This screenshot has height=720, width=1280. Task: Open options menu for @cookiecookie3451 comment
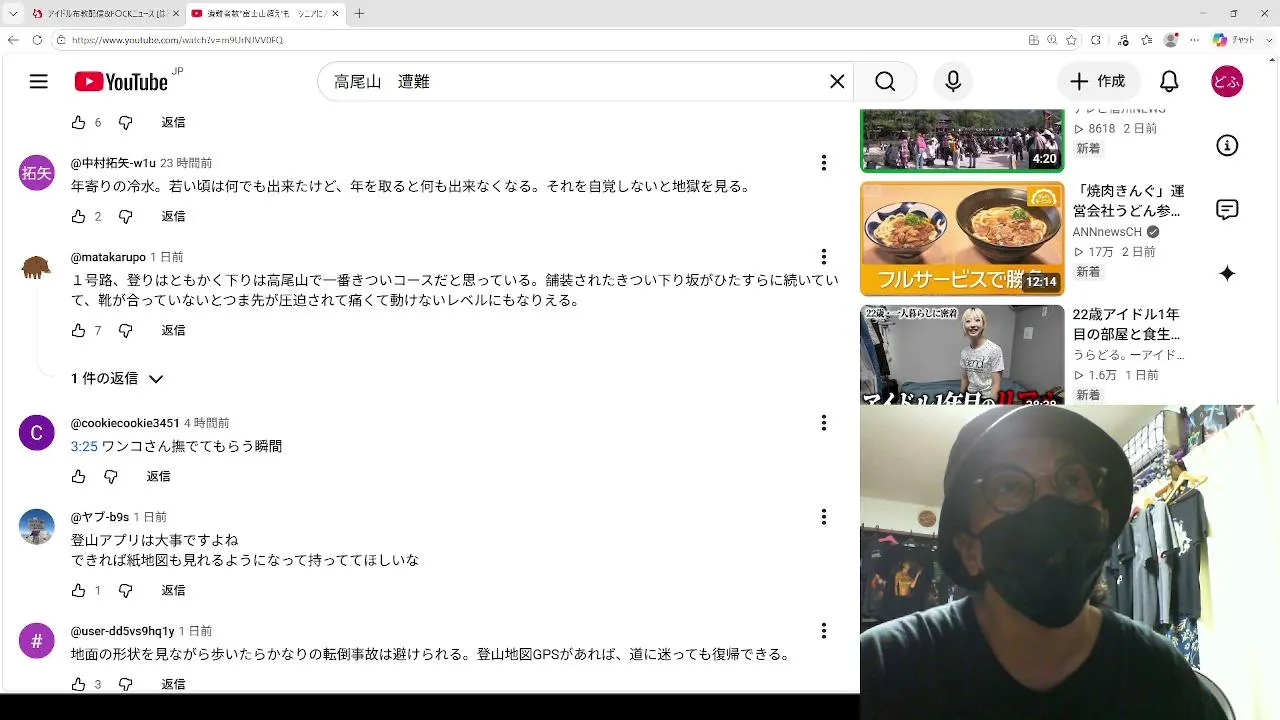pyautogui.click(x=824, y=423)
